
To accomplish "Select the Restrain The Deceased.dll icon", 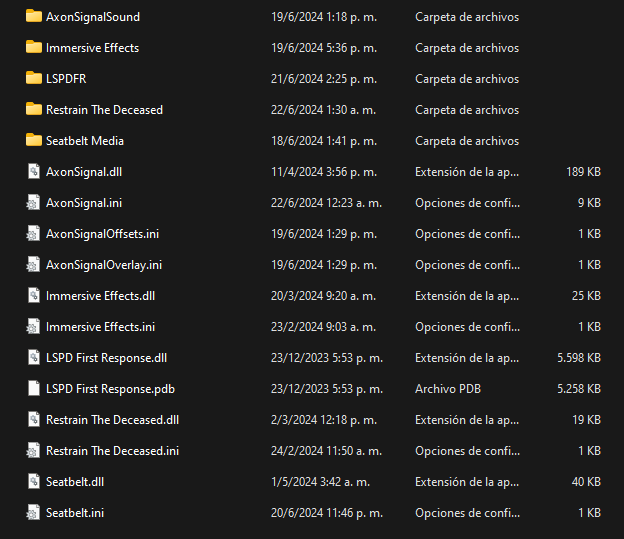I will coord(34,420).
